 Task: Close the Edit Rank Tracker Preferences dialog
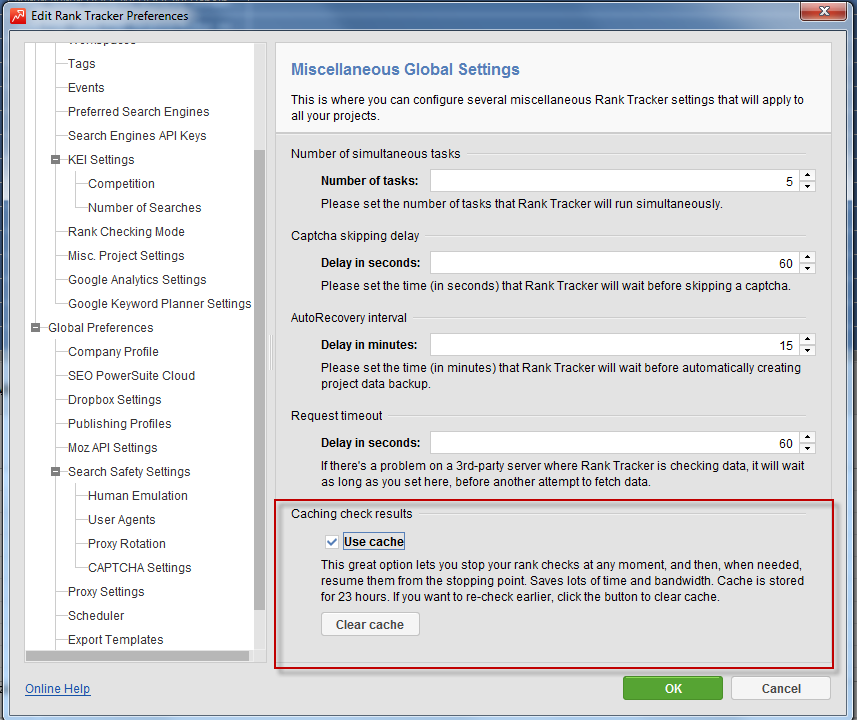(824, 11)
